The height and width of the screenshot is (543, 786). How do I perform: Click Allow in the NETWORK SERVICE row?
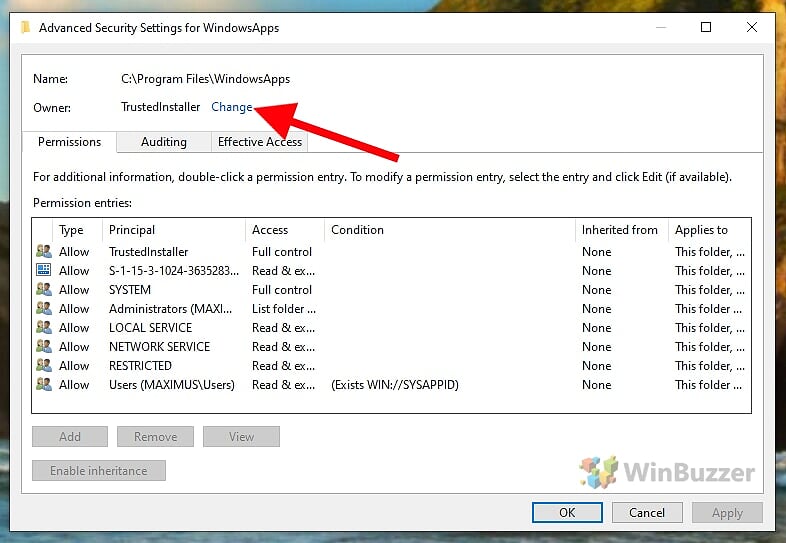pos(74,347)
